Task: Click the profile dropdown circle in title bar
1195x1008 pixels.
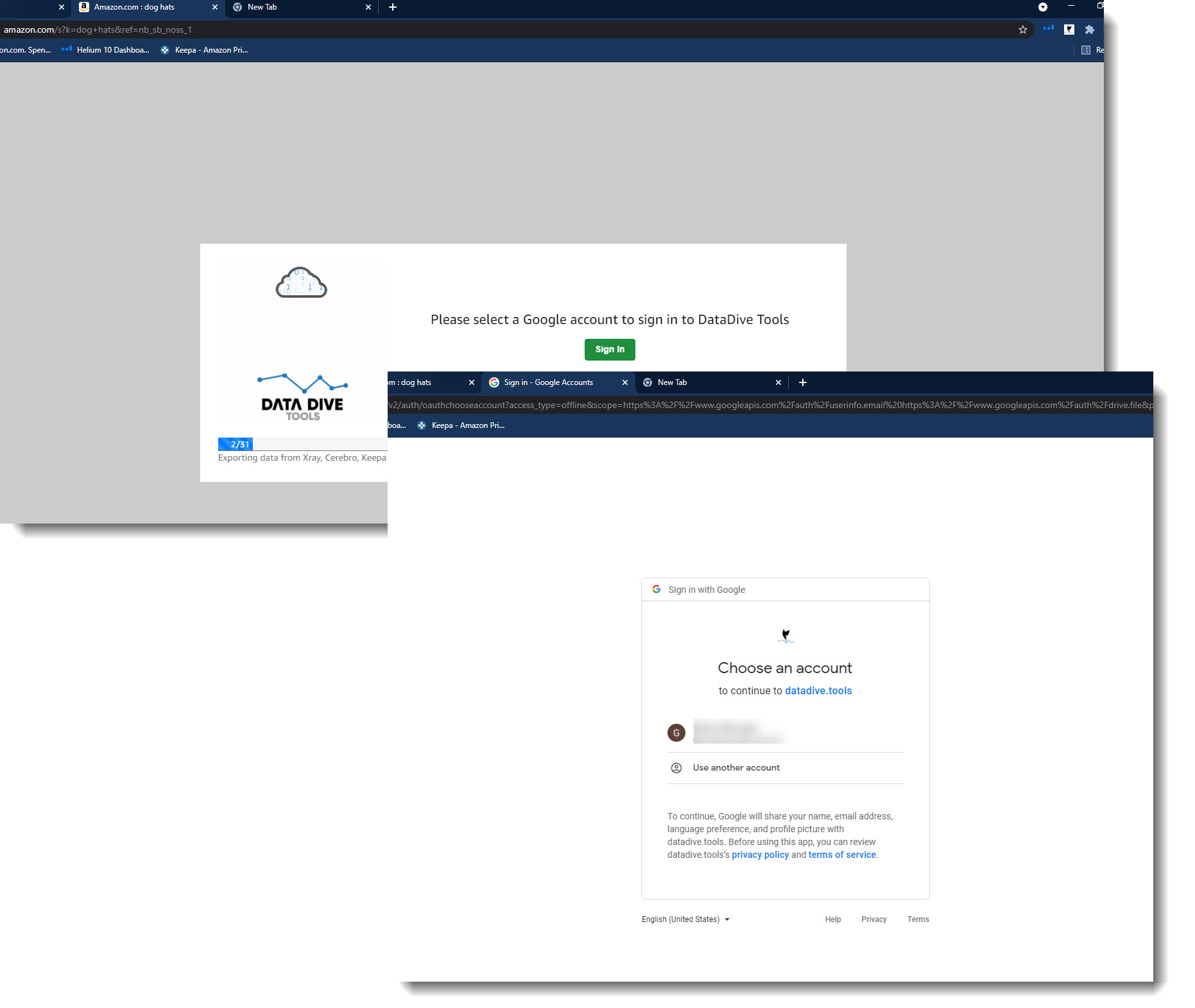Action: (1043, 8)
